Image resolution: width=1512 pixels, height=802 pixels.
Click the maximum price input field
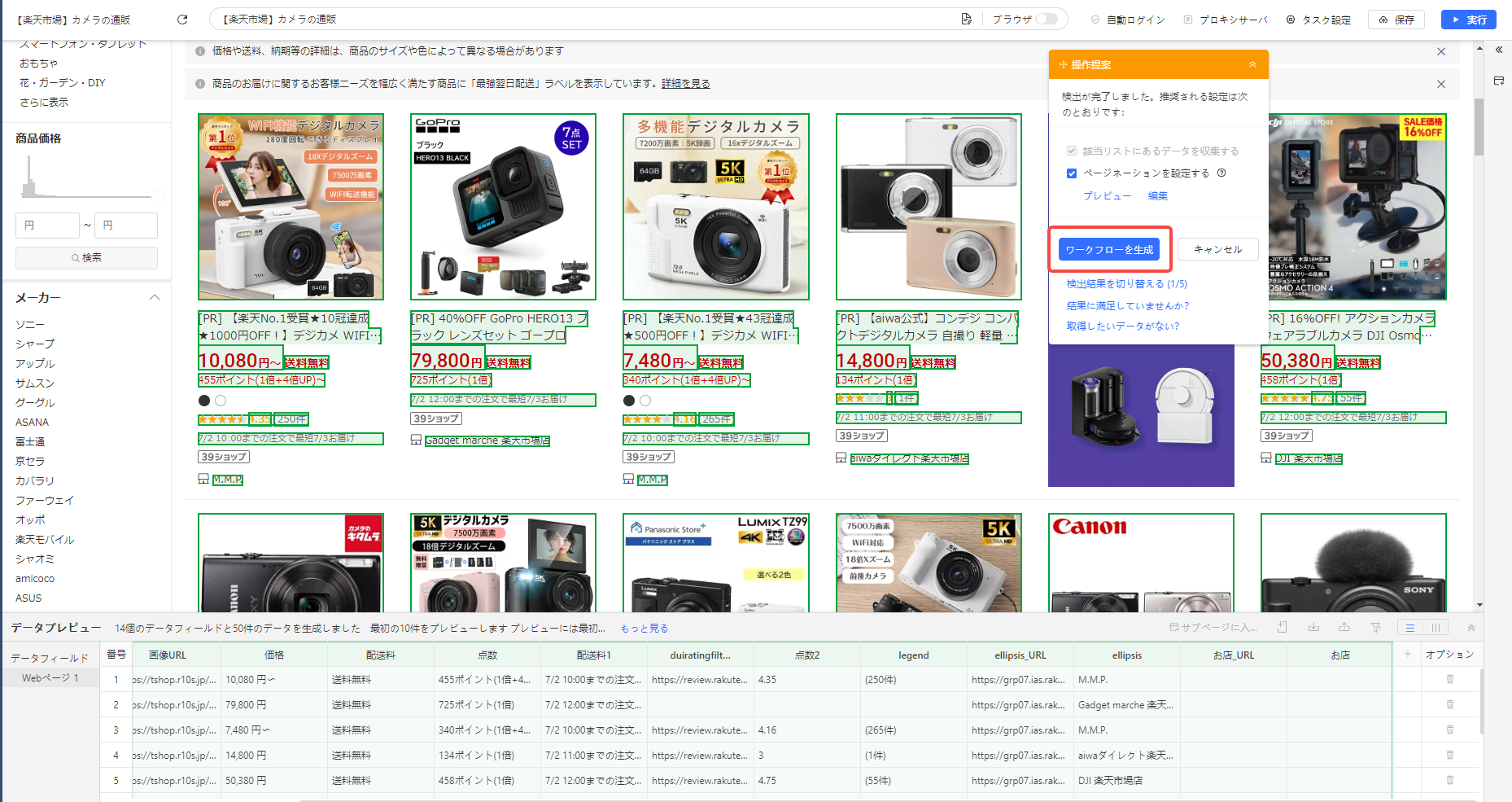[x=126, y=226]
